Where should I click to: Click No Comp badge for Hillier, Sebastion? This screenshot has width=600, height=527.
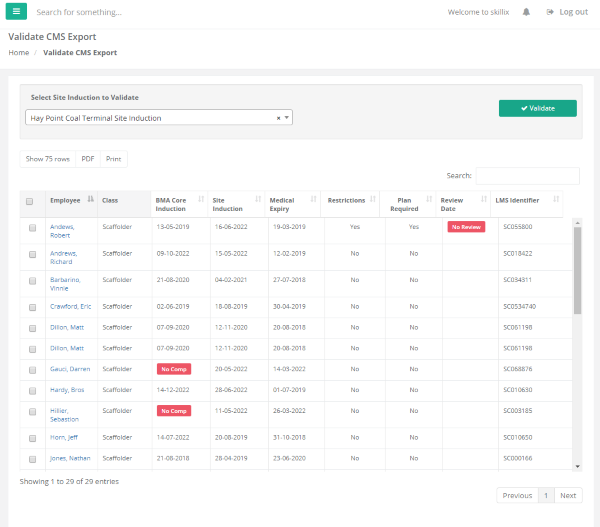click(x=174, y=411)
